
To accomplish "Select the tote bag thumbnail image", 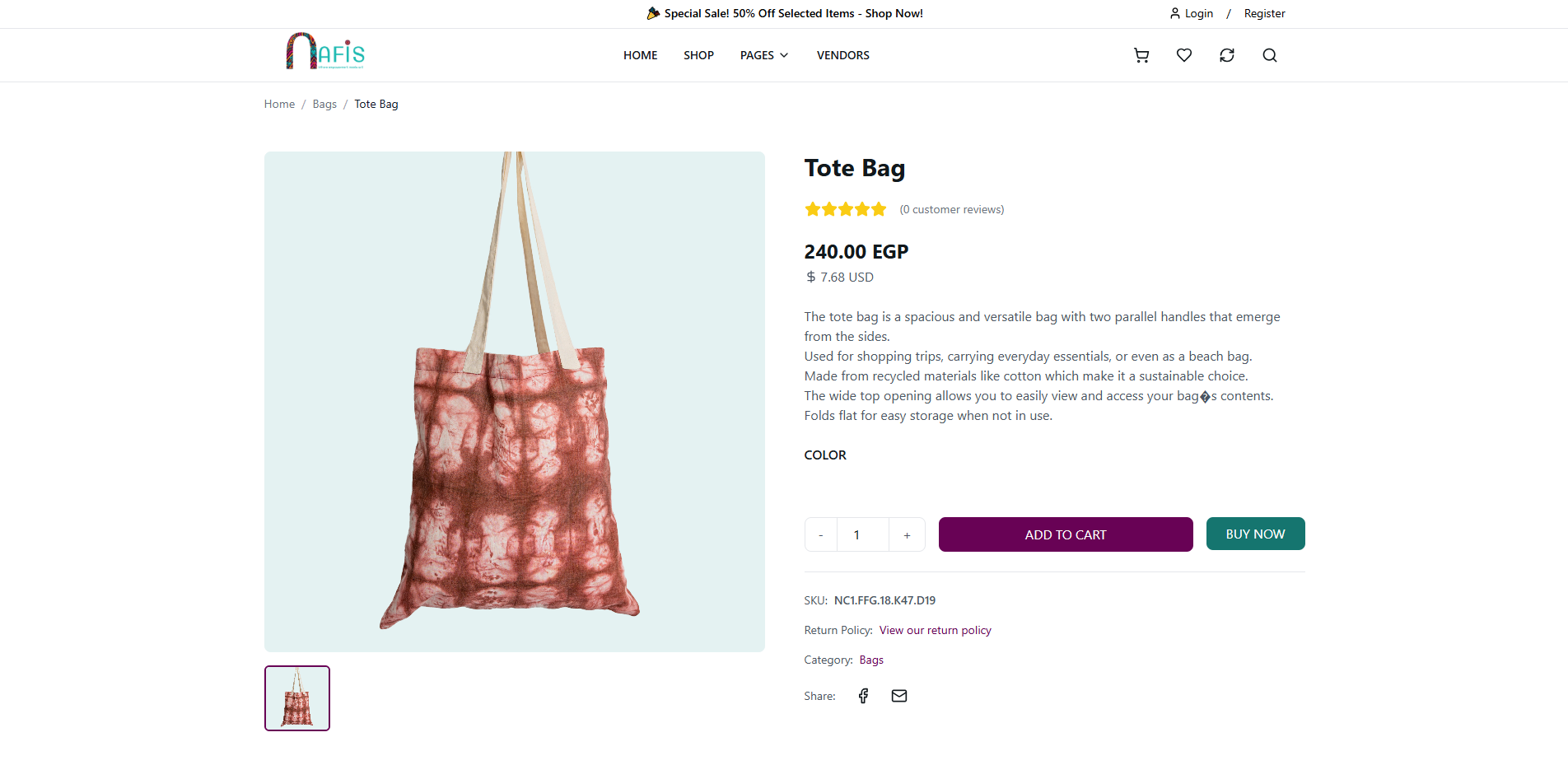I will click(297, 698).
